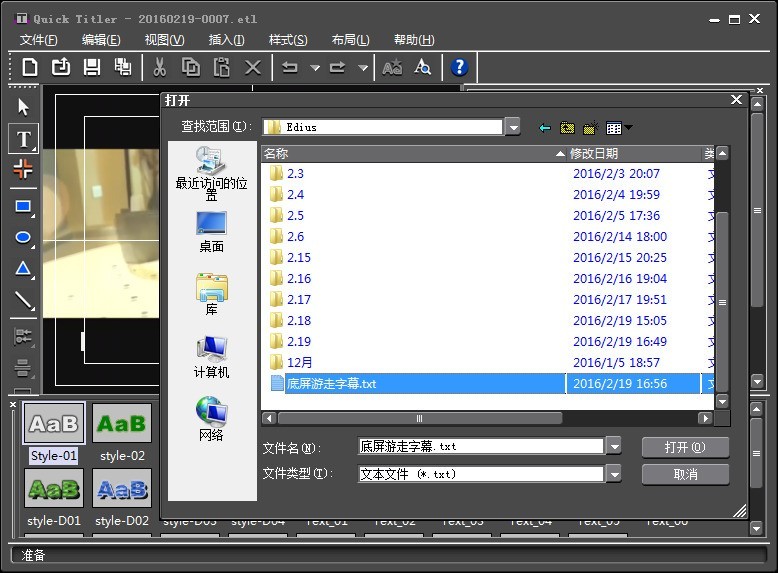This screenshot has height=573, width=778.
Task: Select the style-02 green text thumbnail
Action: click(x=122, y=424)
